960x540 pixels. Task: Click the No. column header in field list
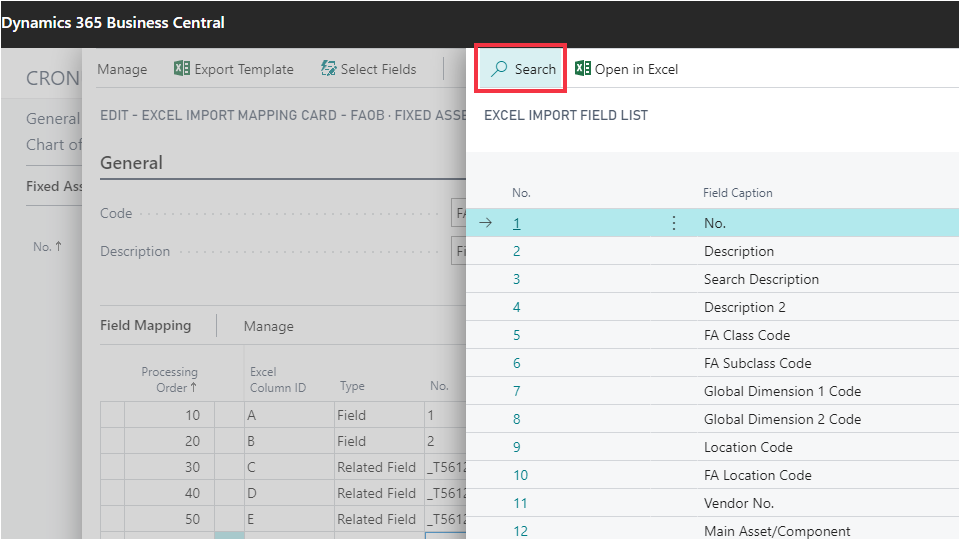(x=521, y=193)
